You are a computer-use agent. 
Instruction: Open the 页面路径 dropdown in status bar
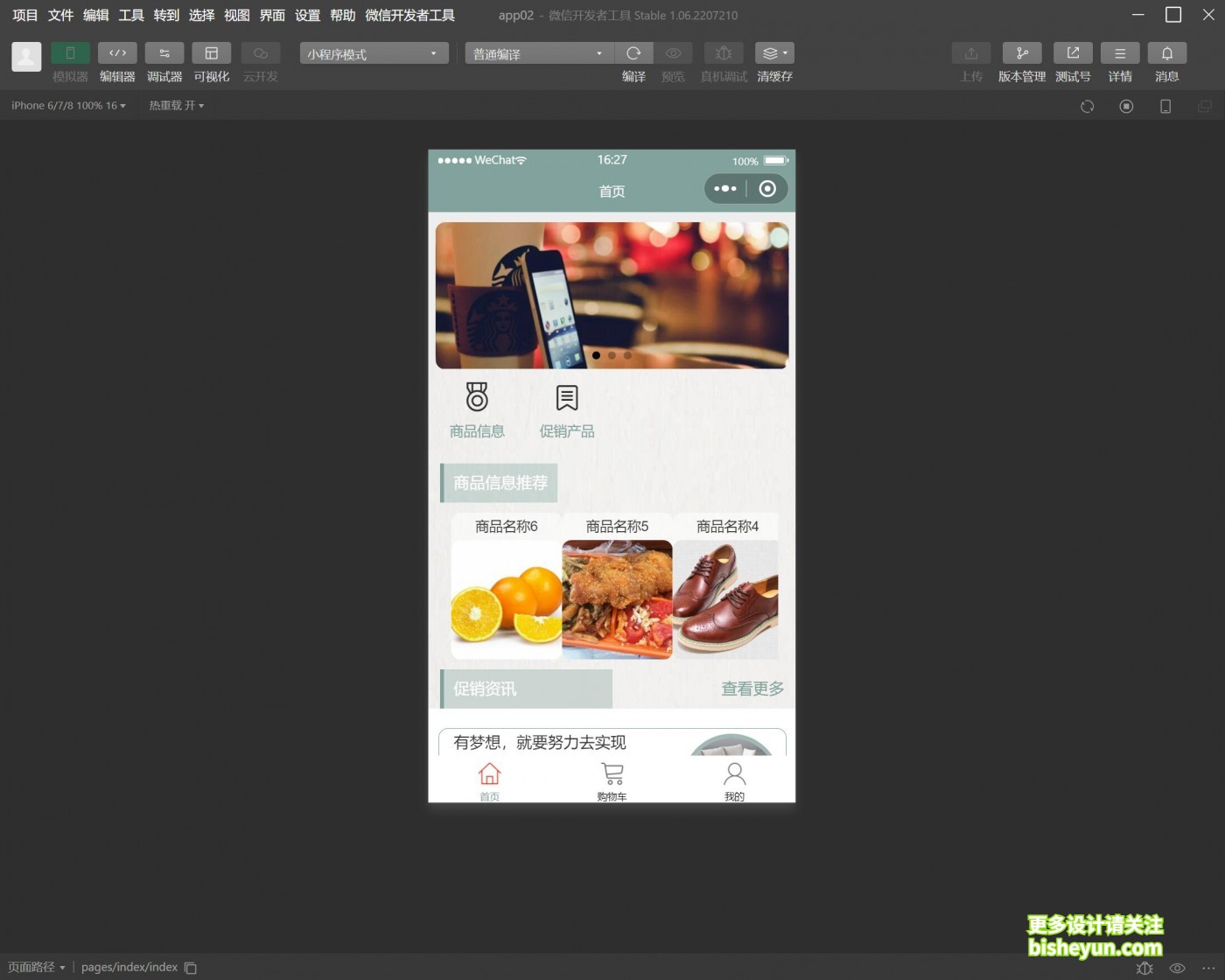pyautogui.click(x=37, y=967)
